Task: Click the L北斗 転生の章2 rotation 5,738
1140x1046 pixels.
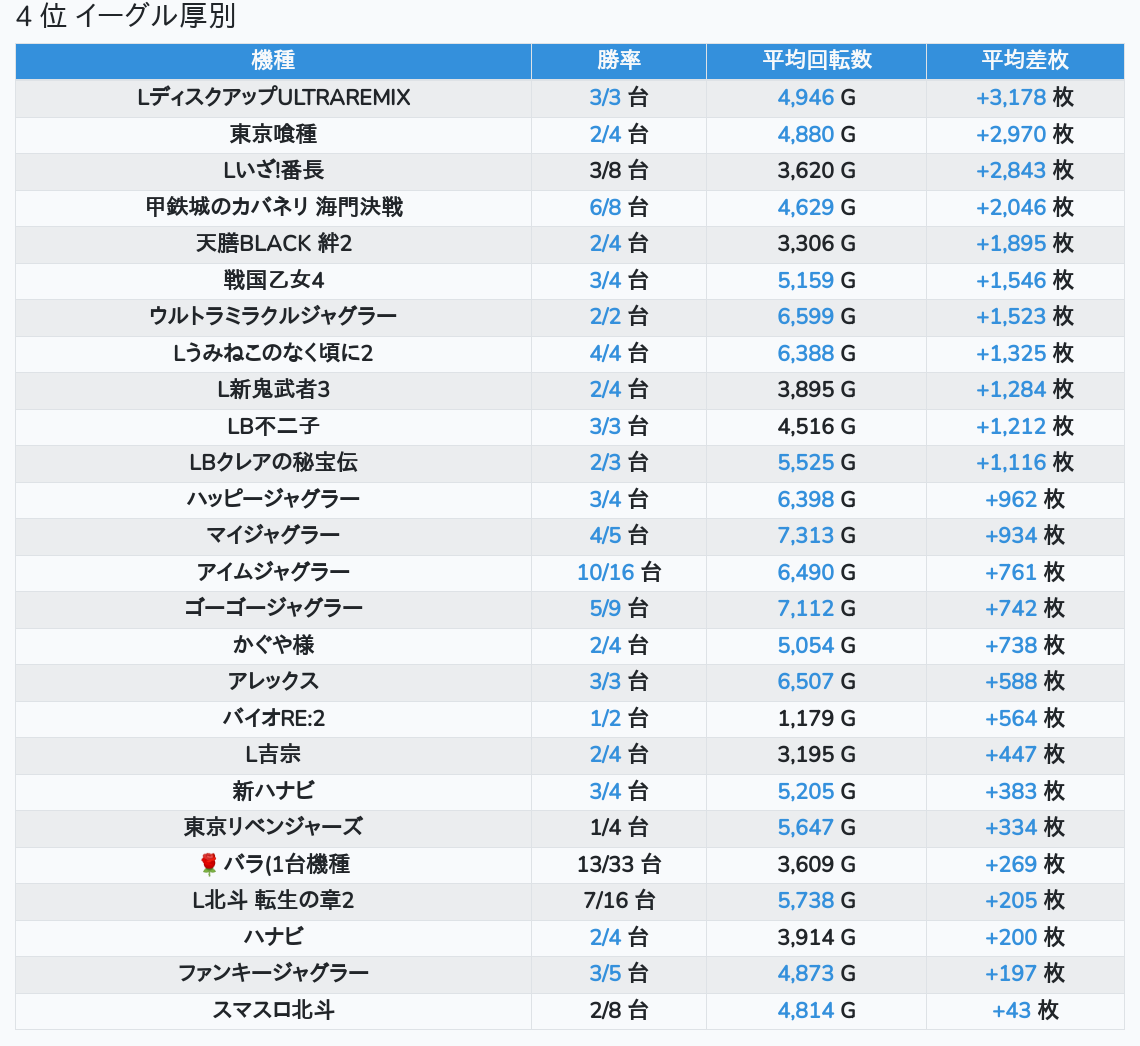Action: [805, 901]
